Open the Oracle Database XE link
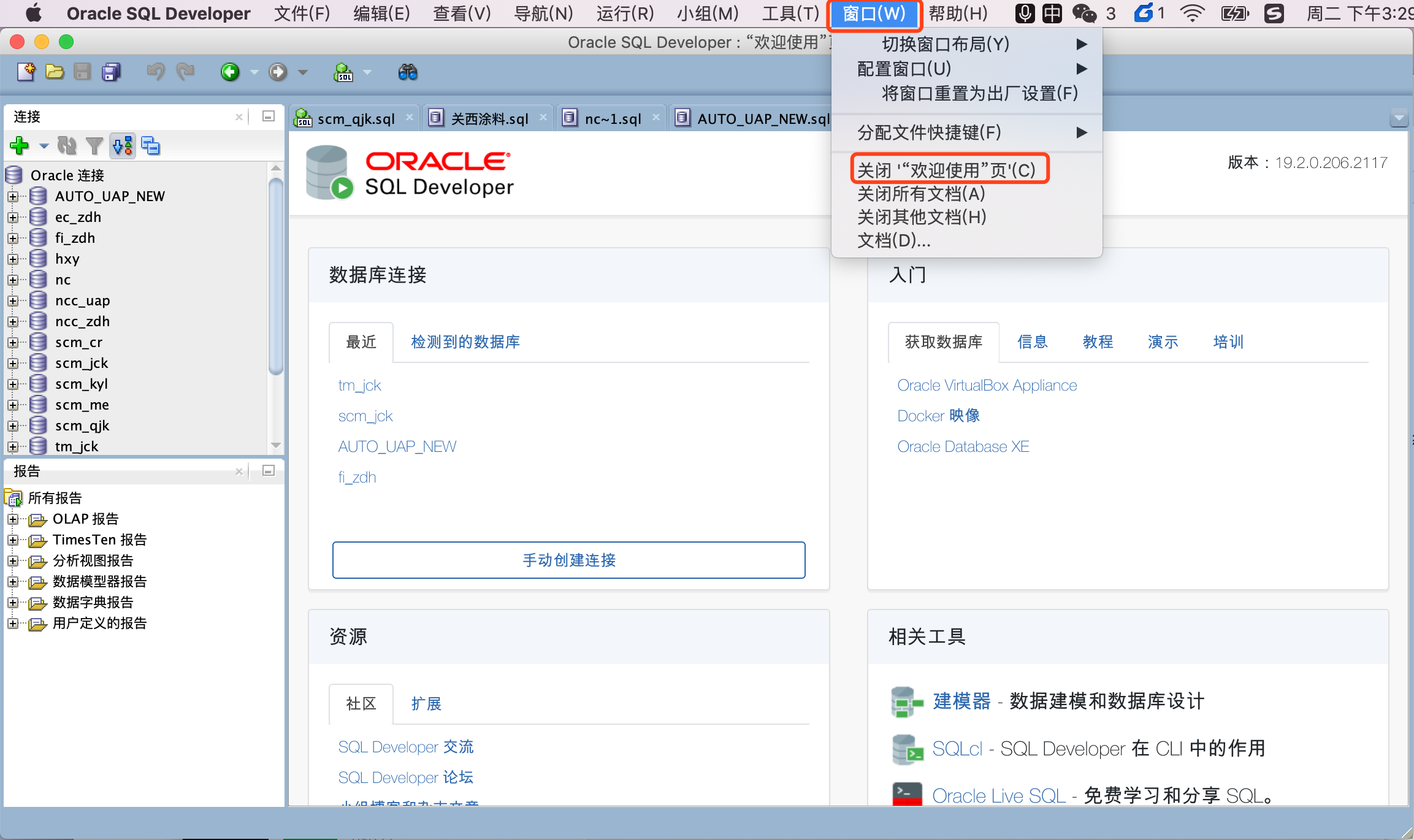The image size is (1414, 840). (963, 447)
